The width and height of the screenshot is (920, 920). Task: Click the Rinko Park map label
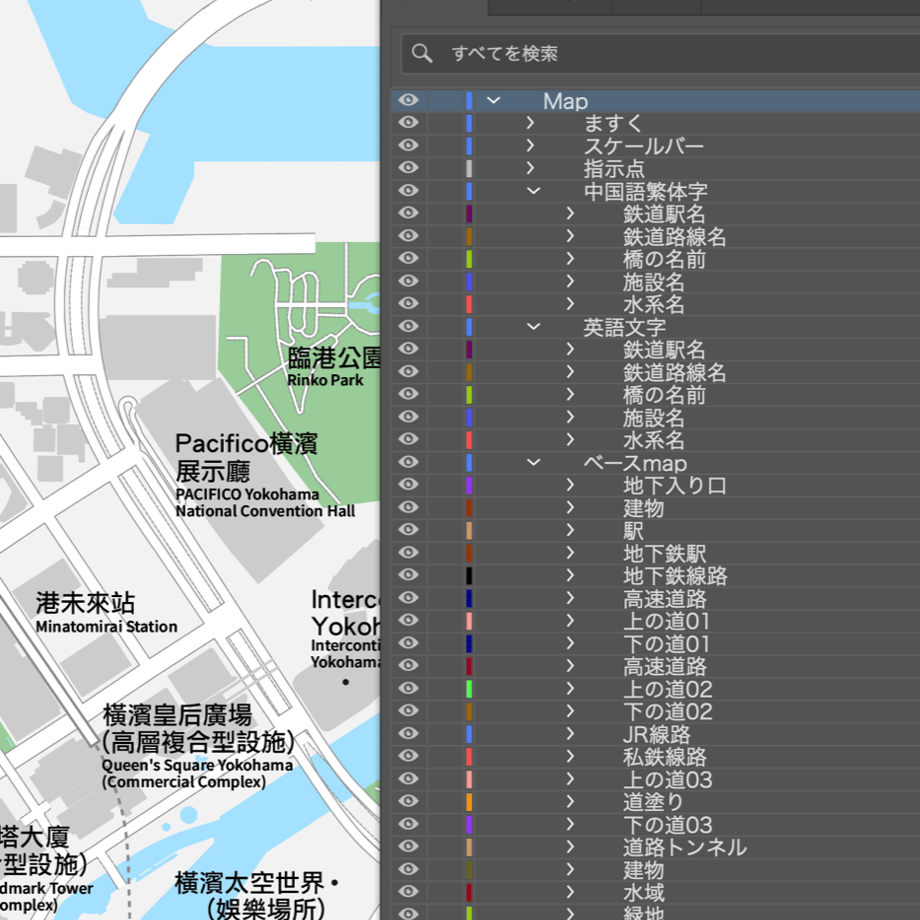tap(325, 380)
